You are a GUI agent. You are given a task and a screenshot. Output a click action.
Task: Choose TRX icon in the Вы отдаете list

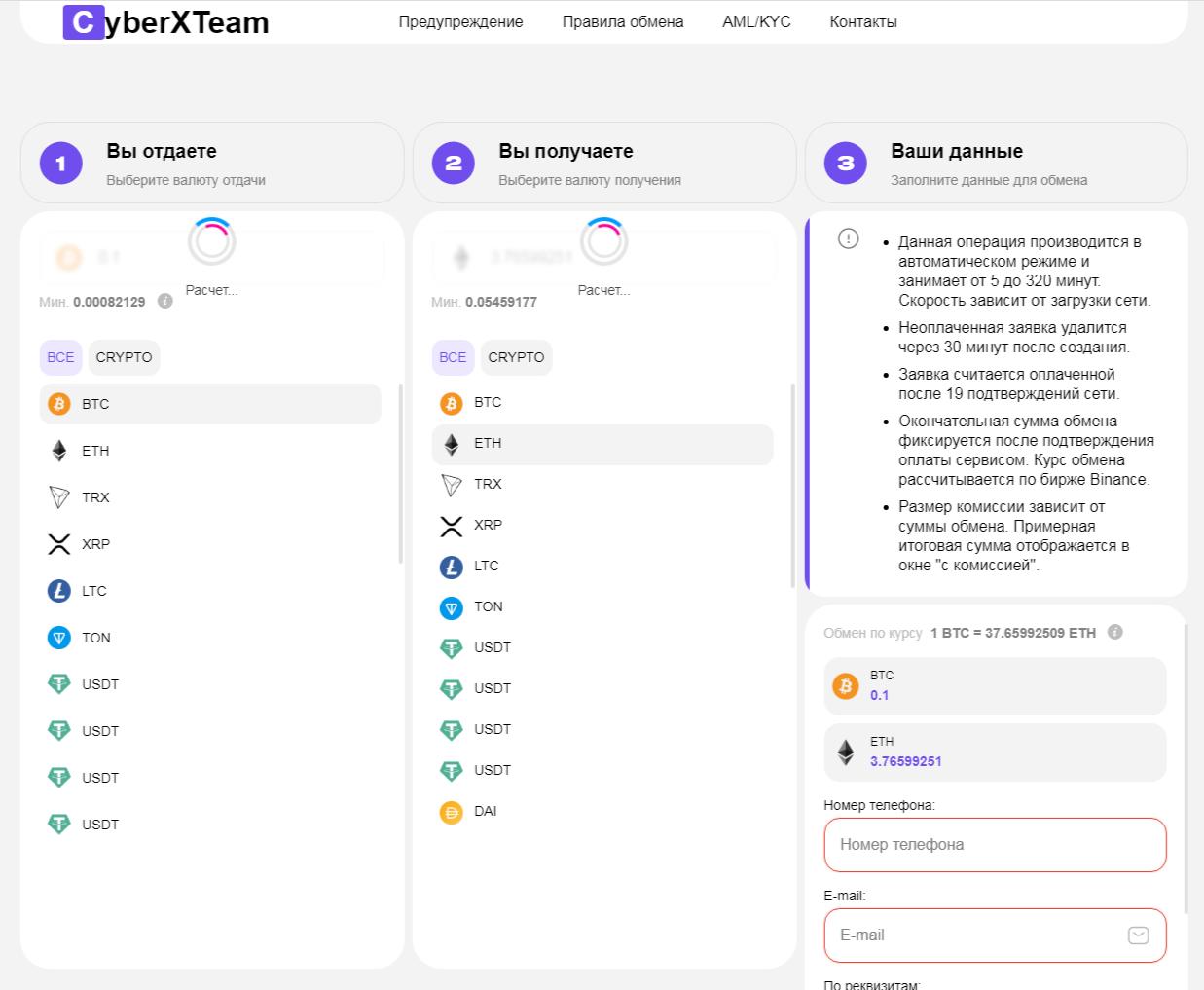coord(59,497)
